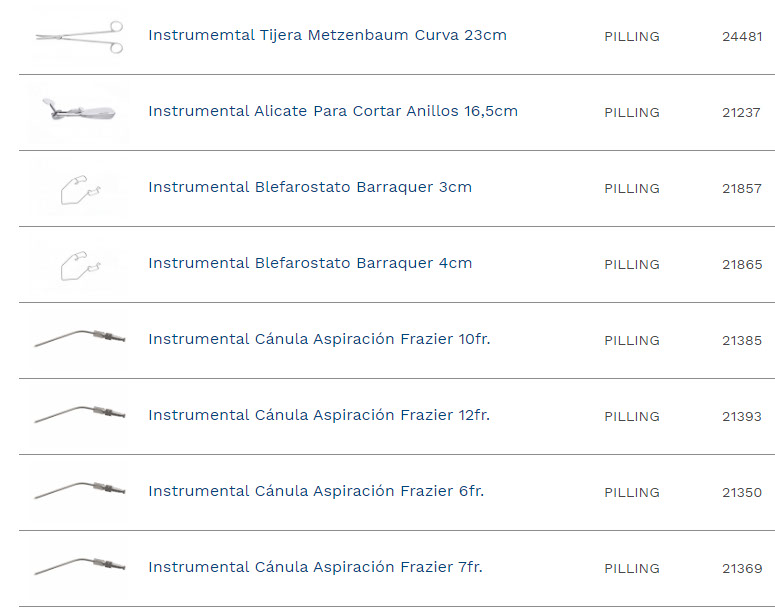Click the Blefarostato Barraquer 3cm thumbnail
The width and height of the screenshot is (775, 609).
pos(79,188)
